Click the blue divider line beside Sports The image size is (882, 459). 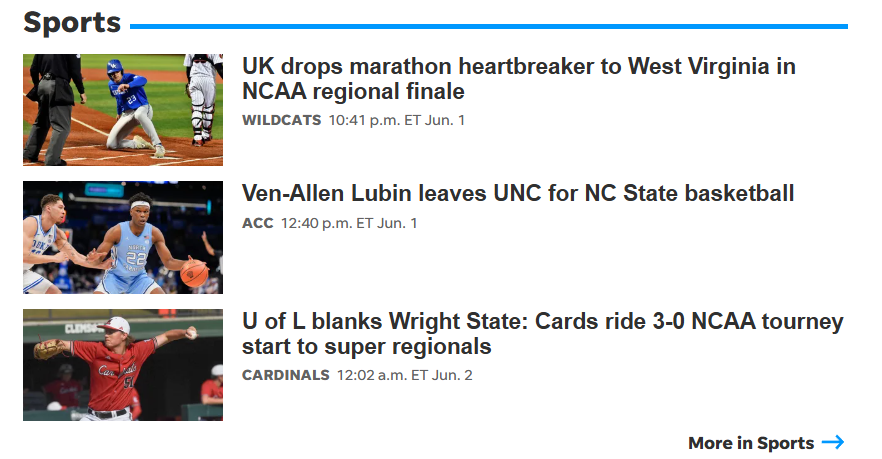[488, 26]
